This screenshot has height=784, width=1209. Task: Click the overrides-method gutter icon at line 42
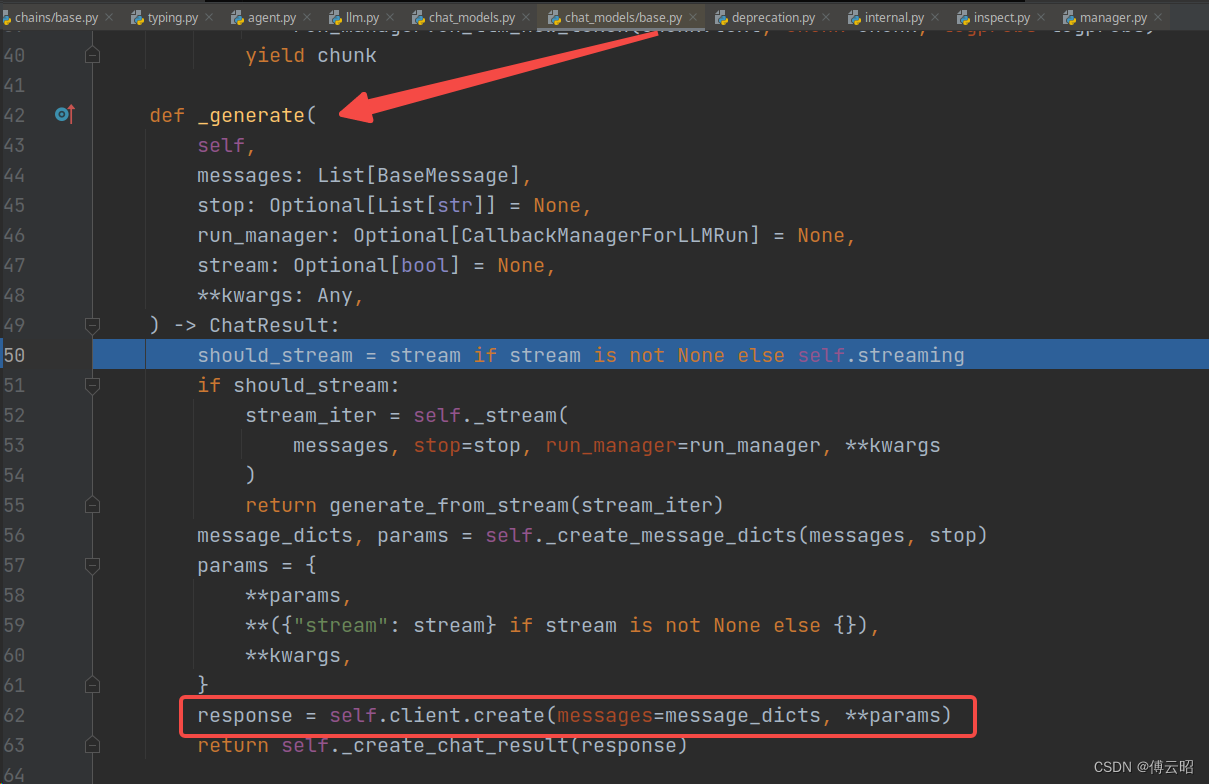pos(64,115)
